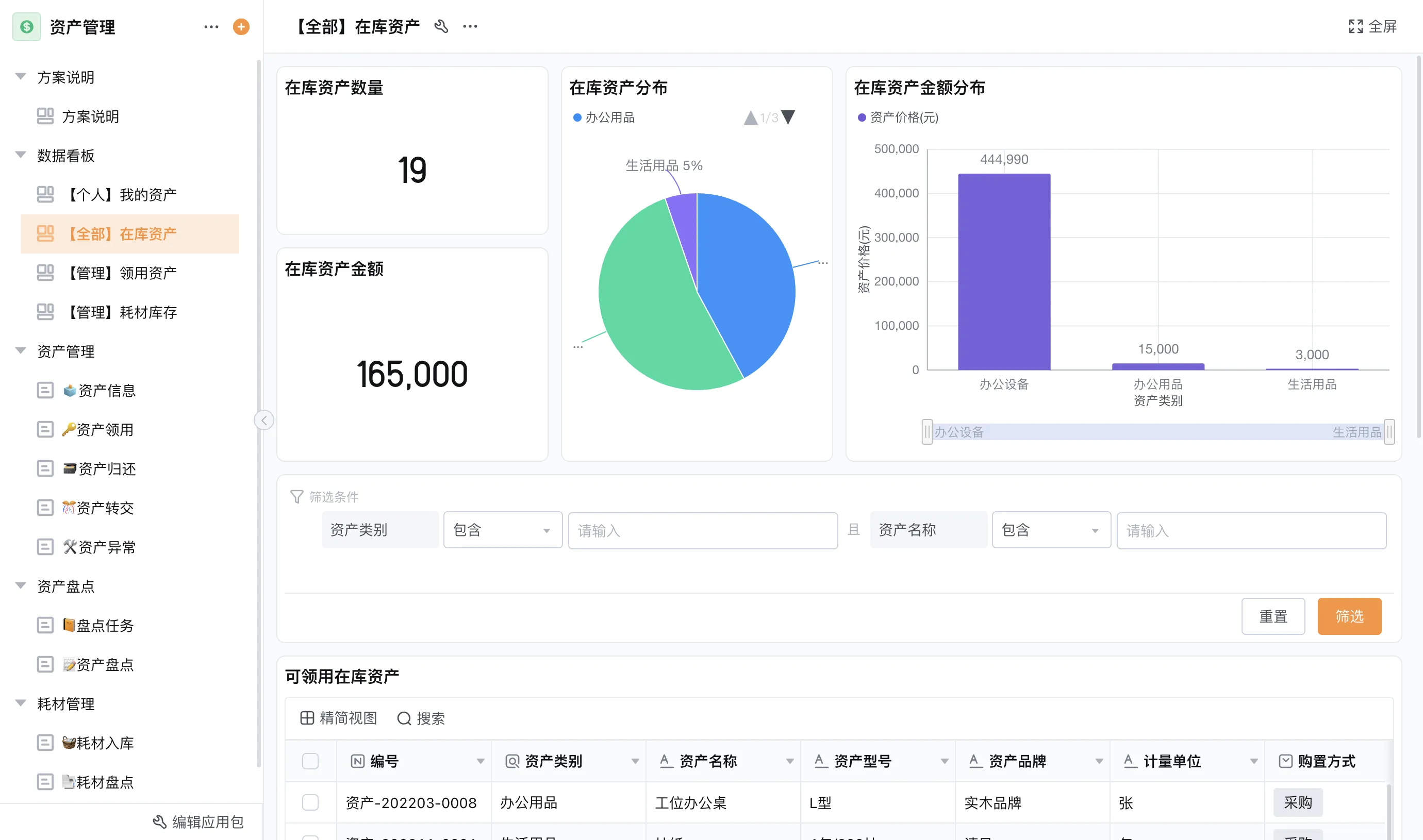This screenshot has height=840, width=1423.
Task: Click the search 搜索 magnifier icon
Action: tap(404, 718)
